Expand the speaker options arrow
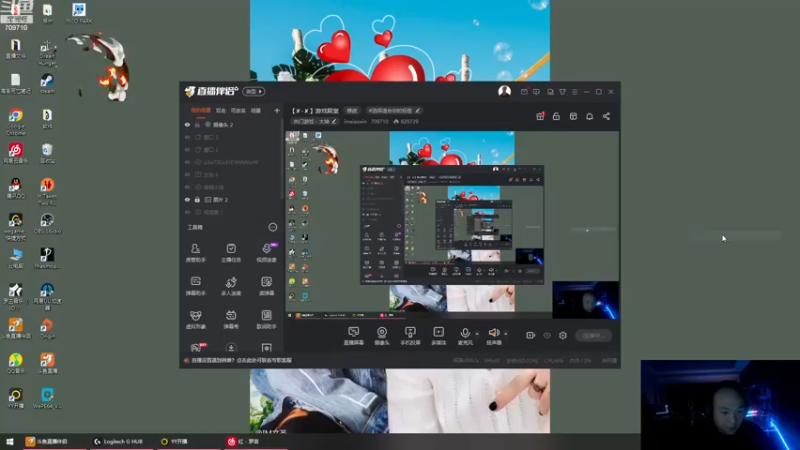Screen dimensions: 800x450 tap(506, 334)
